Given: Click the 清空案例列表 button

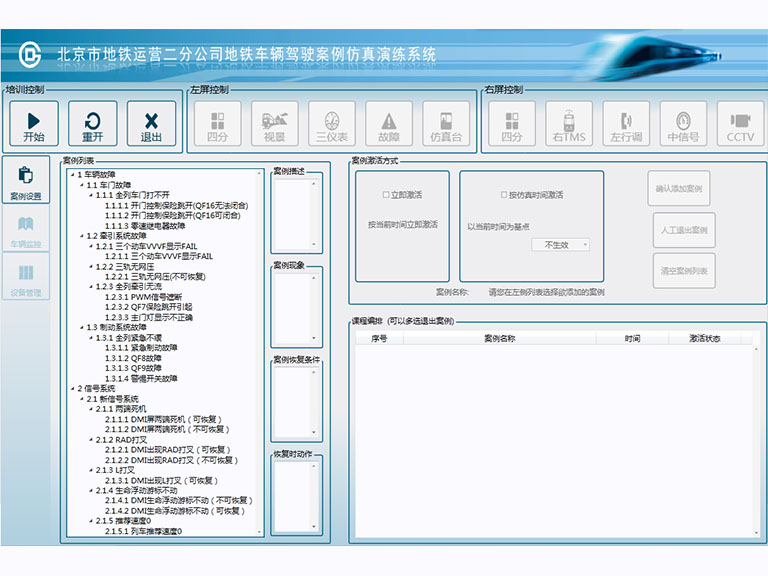Looking at the screenshot, I should coord(684,271).
